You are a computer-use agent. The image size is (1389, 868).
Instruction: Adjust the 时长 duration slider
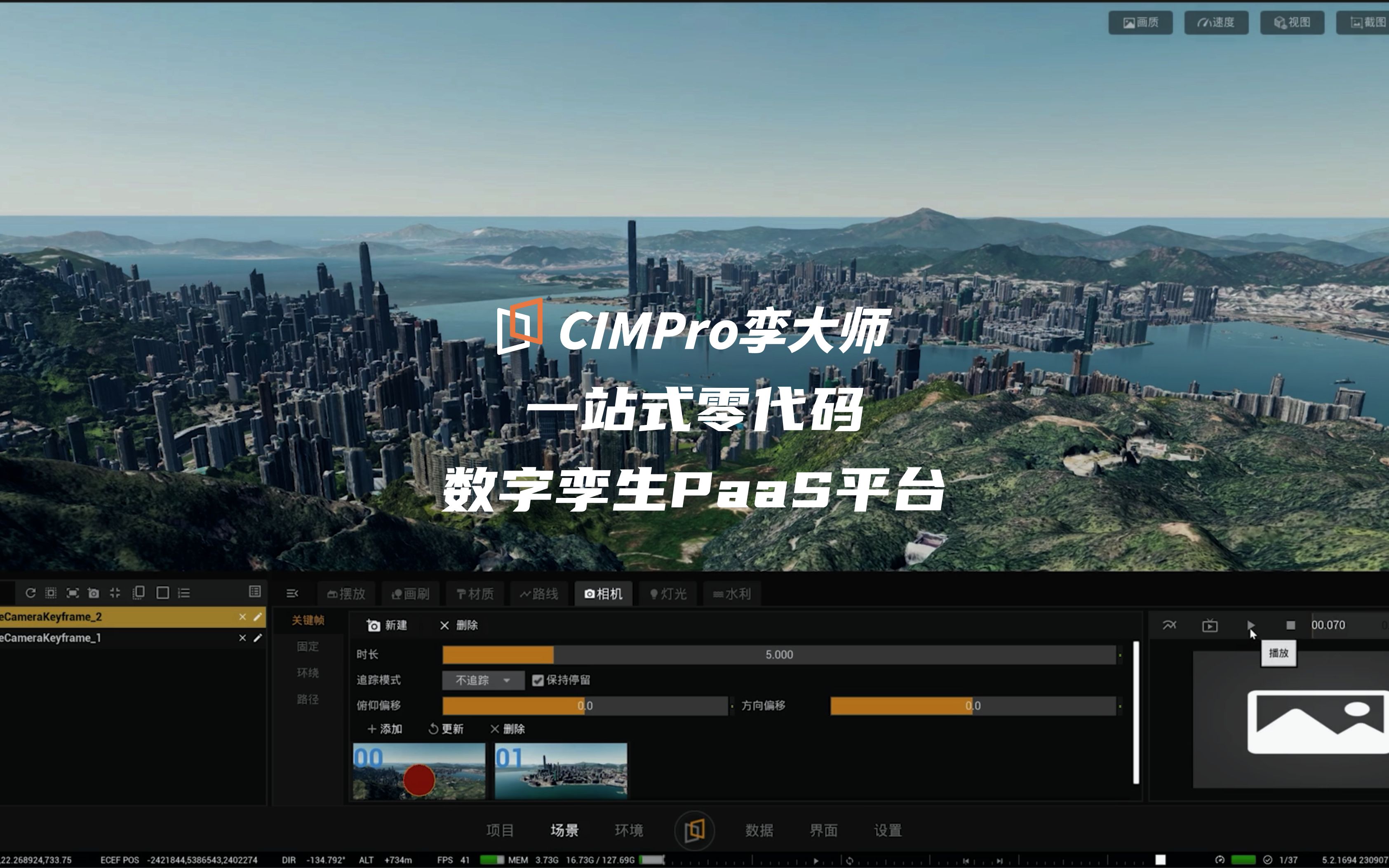(779, 655)
